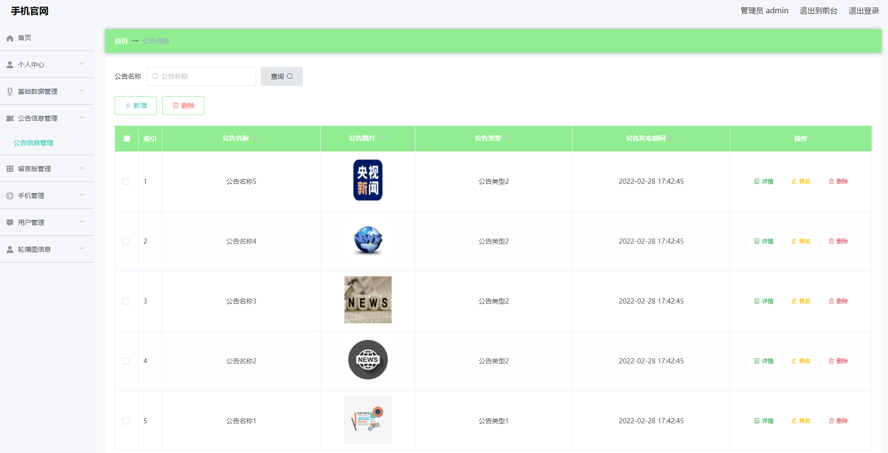Screen dimensions: 888x453
Task: Click the 手机管理 globe icon in sidebar
Action: pyautogui.click(x=10, y=196)
